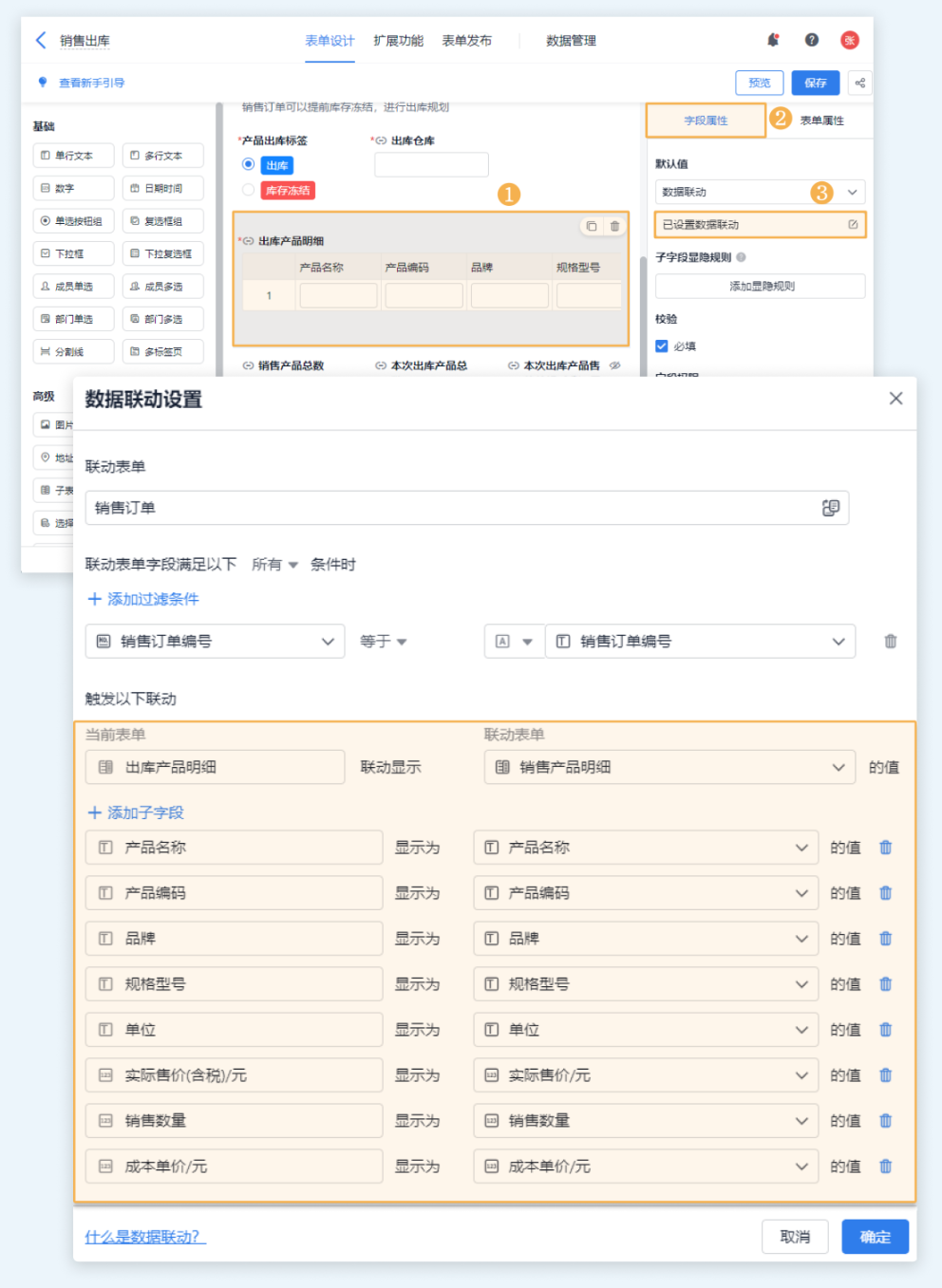Switch to the 表单属性 tab
Image resolution: width=942 pixels, height=1288 pixels.
(x=821, y=121)
